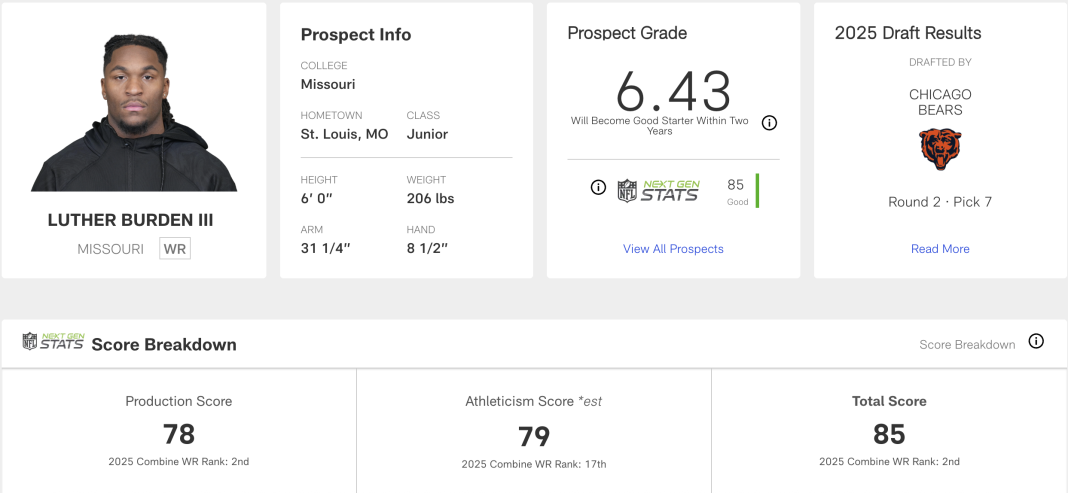Click the Athleticism Score 79 panel
The height and width of the screenshot is (493, 1068).
[534, 431]
